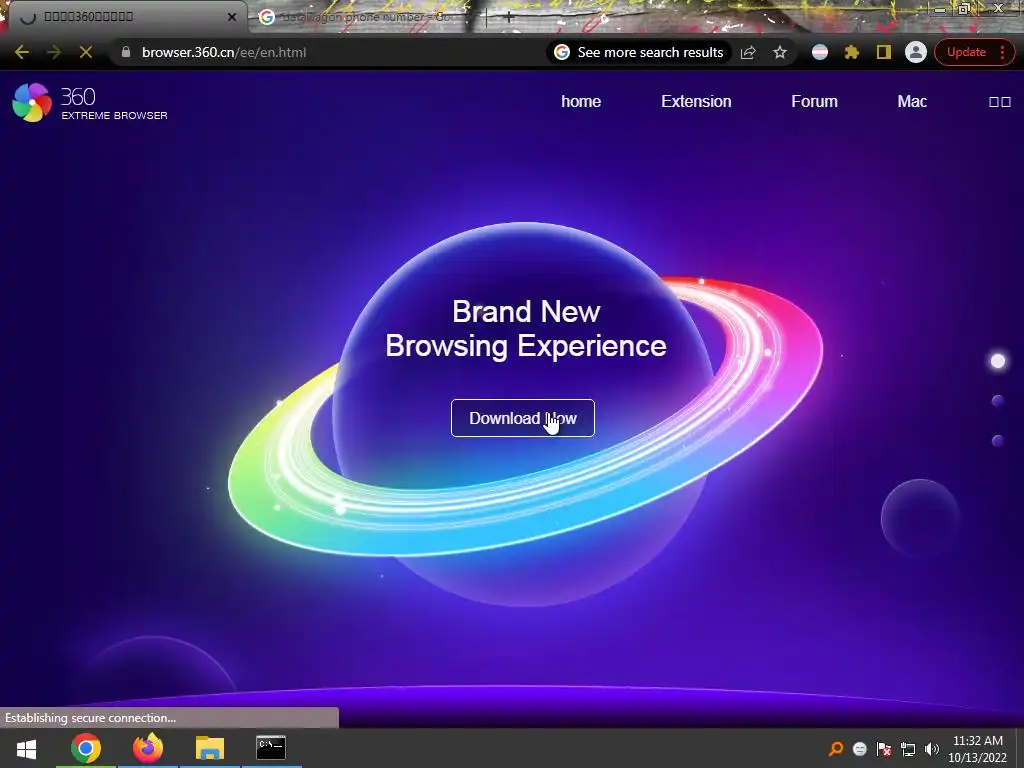This screenshot has height=768, width=1024.
Task: Click the Brand New Browsing Experience heading
Action: 526,328
